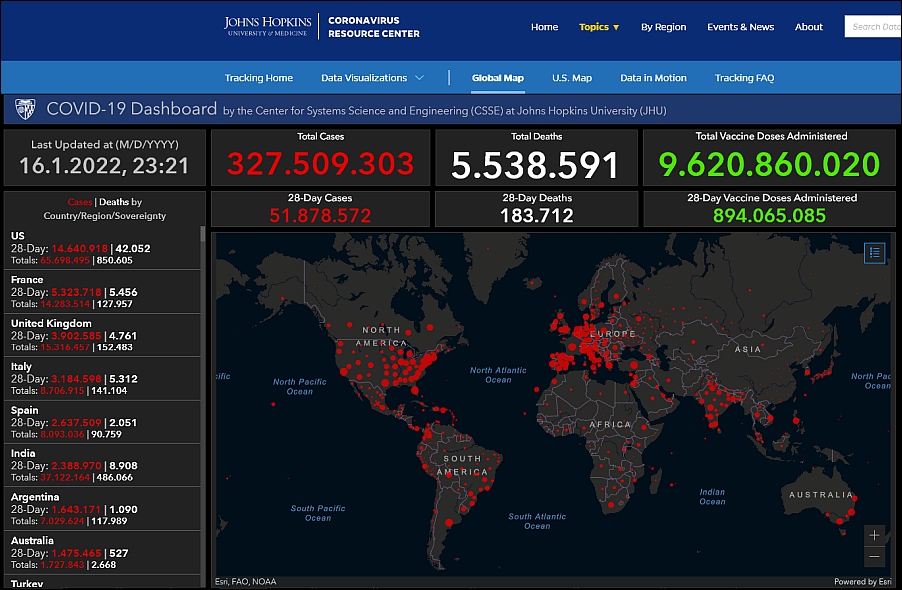
Task: Click the Powered by Esri link
Action: [x=863, y=581]
